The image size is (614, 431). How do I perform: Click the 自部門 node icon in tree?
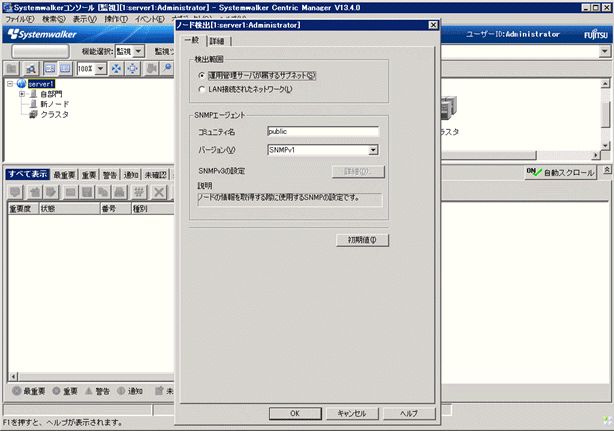[34, 94]
